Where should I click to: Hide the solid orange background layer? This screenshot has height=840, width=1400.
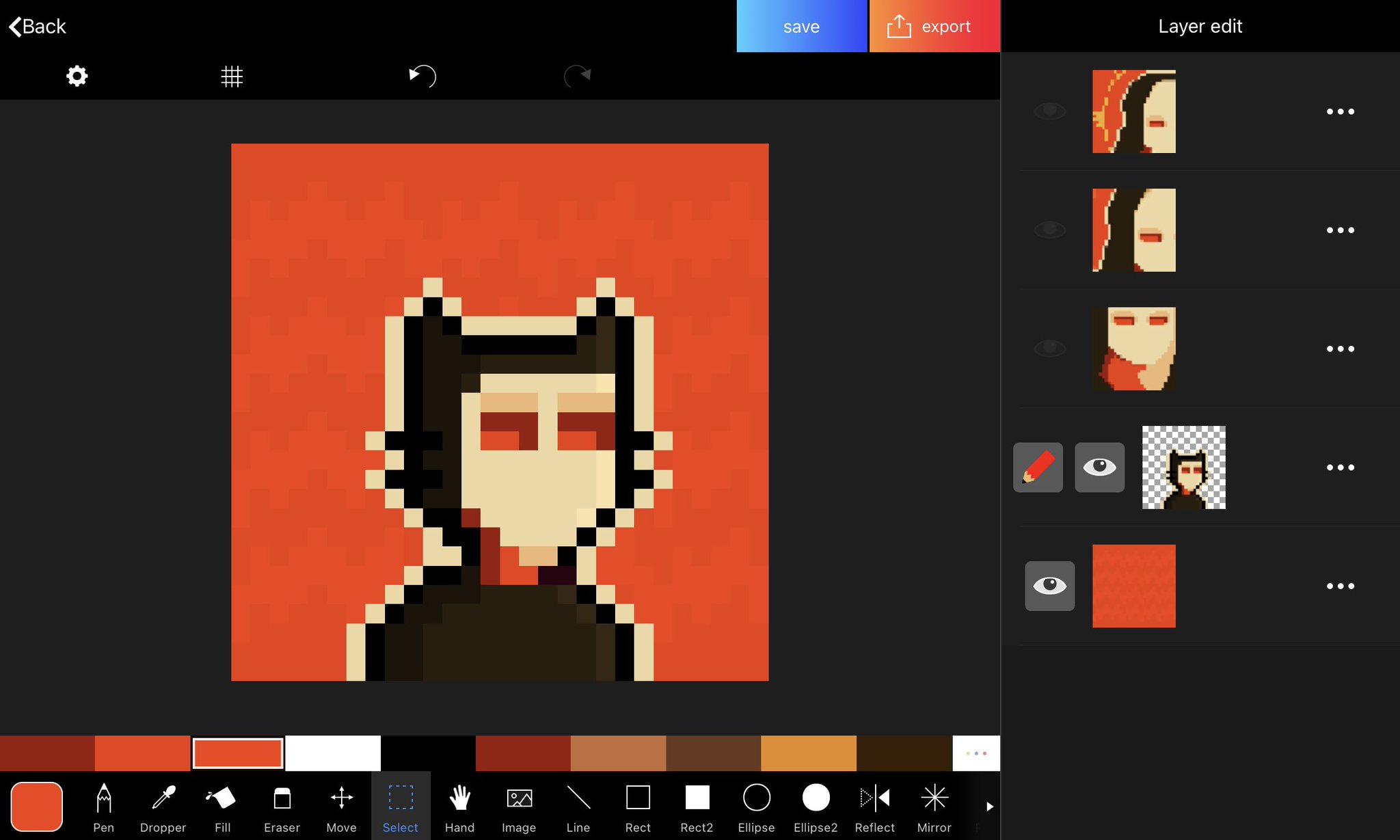pyautogui.click(x=1049, y=586)
